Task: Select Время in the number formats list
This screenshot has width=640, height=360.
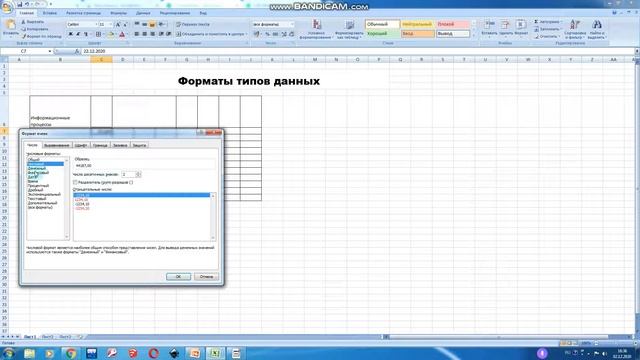Action: tap(33, 181)
